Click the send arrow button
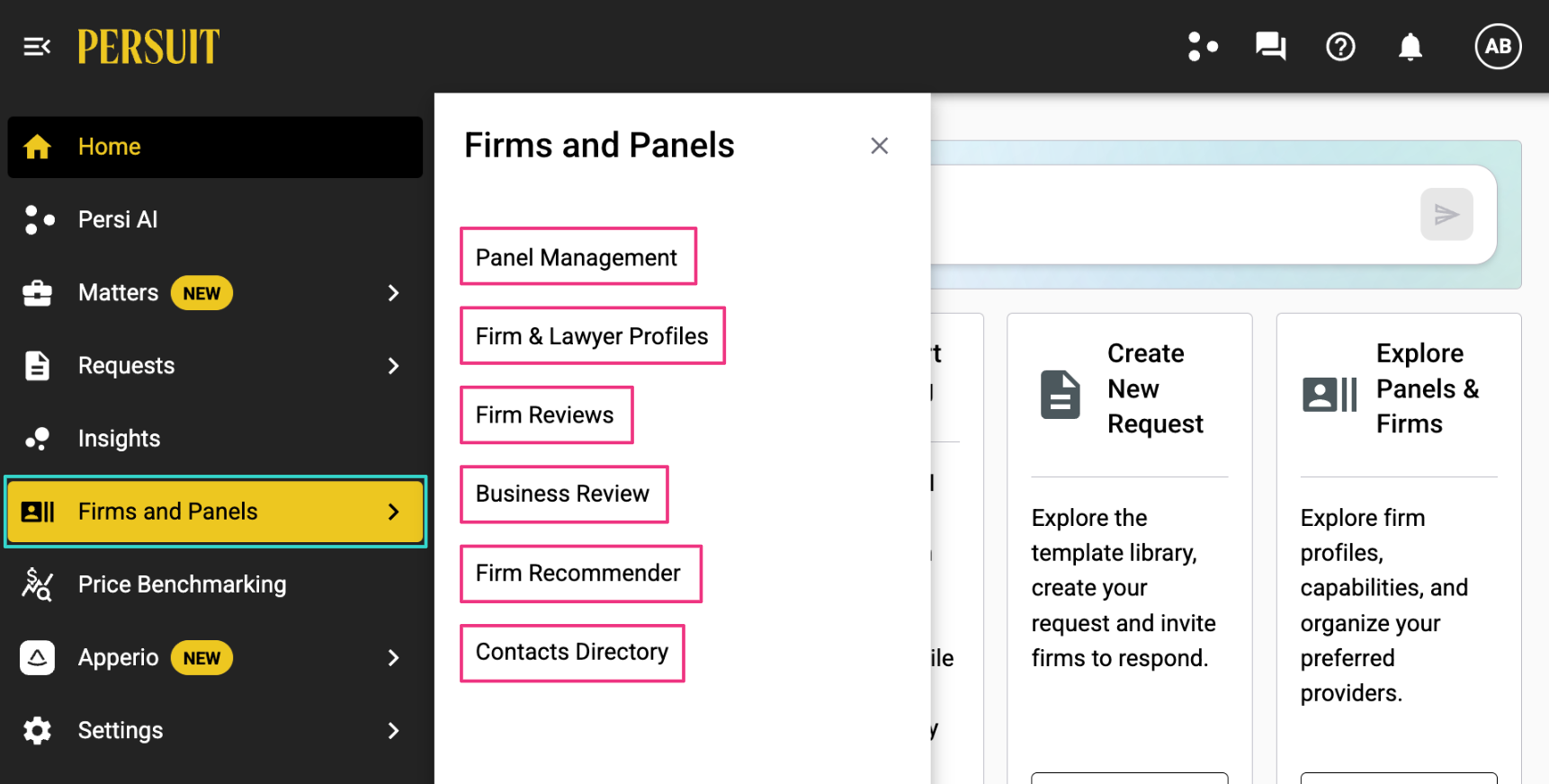The height and width of the screenshot is (784, 1549). [x=1446, y=214]
